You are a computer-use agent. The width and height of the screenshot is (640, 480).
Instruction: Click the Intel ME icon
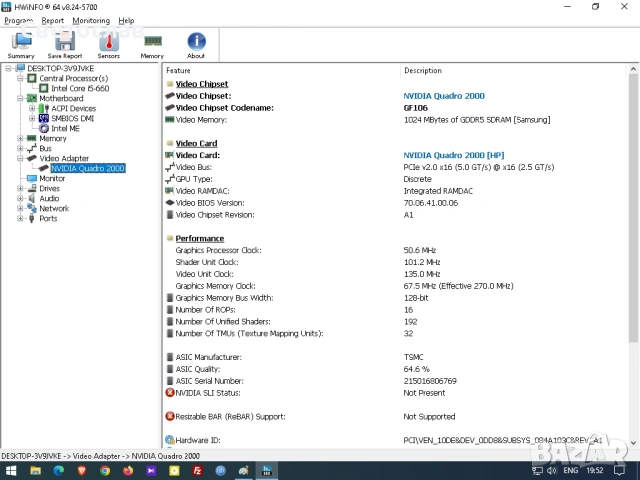point(44,128)
